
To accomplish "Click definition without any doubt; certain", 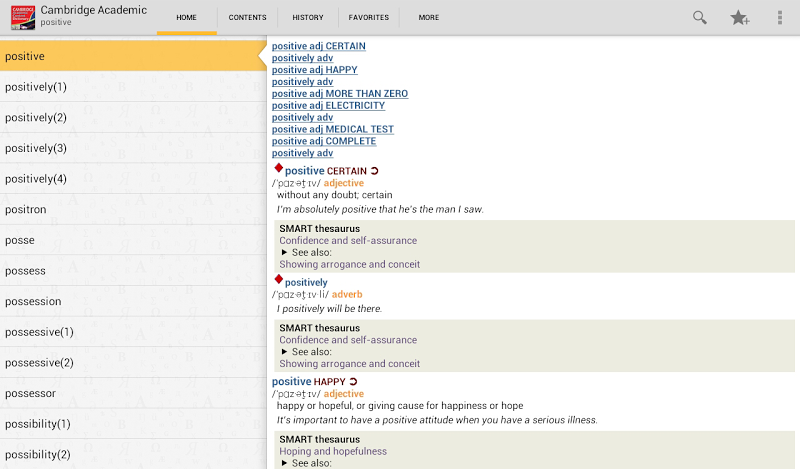I will coord(335,195).
